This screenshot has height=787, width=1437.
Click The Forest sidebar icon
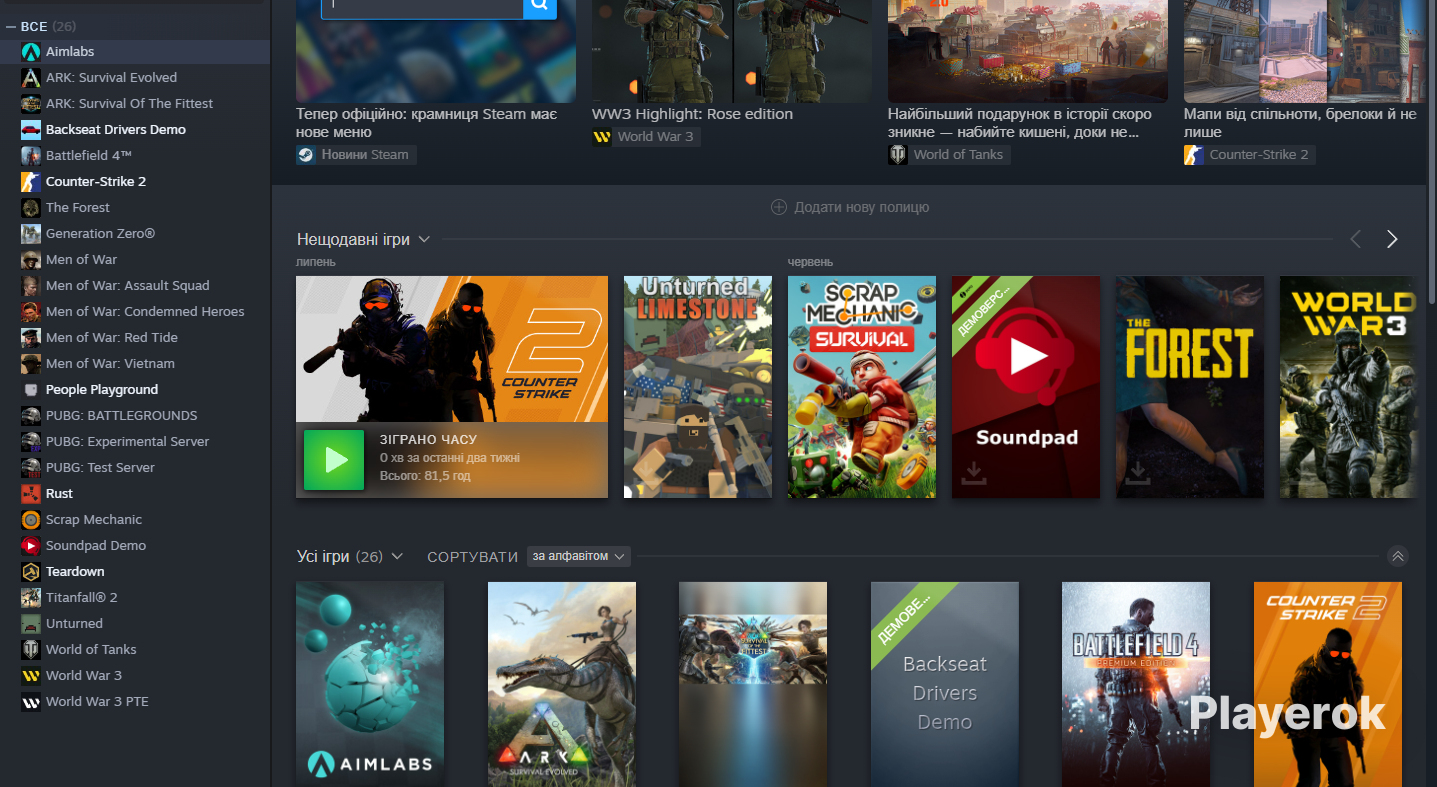(x=31, y=207)
